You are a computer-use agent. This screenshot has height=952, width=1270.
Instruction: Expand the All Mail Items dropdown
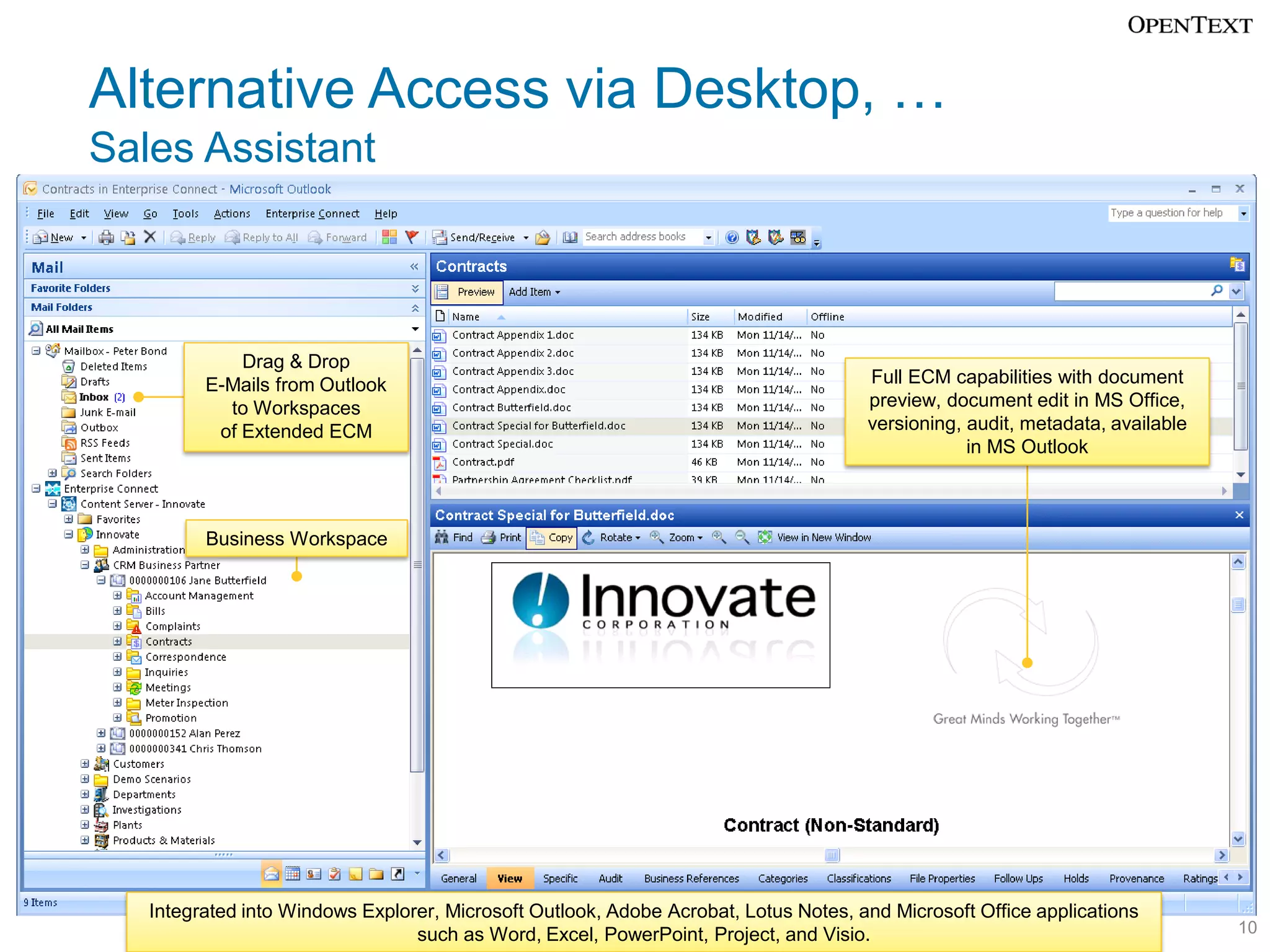coord(415,329)
